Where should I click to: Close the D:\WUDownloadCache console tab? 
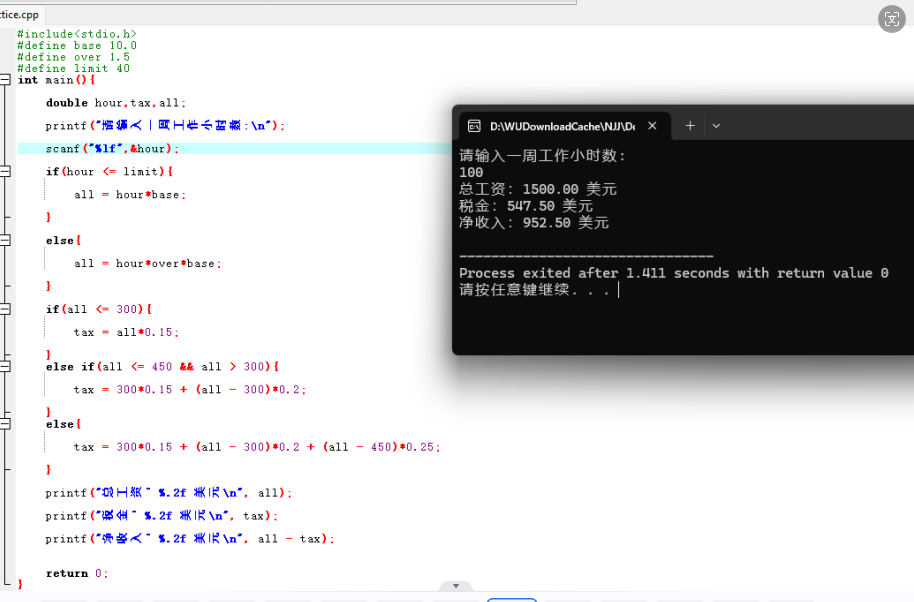652,126
